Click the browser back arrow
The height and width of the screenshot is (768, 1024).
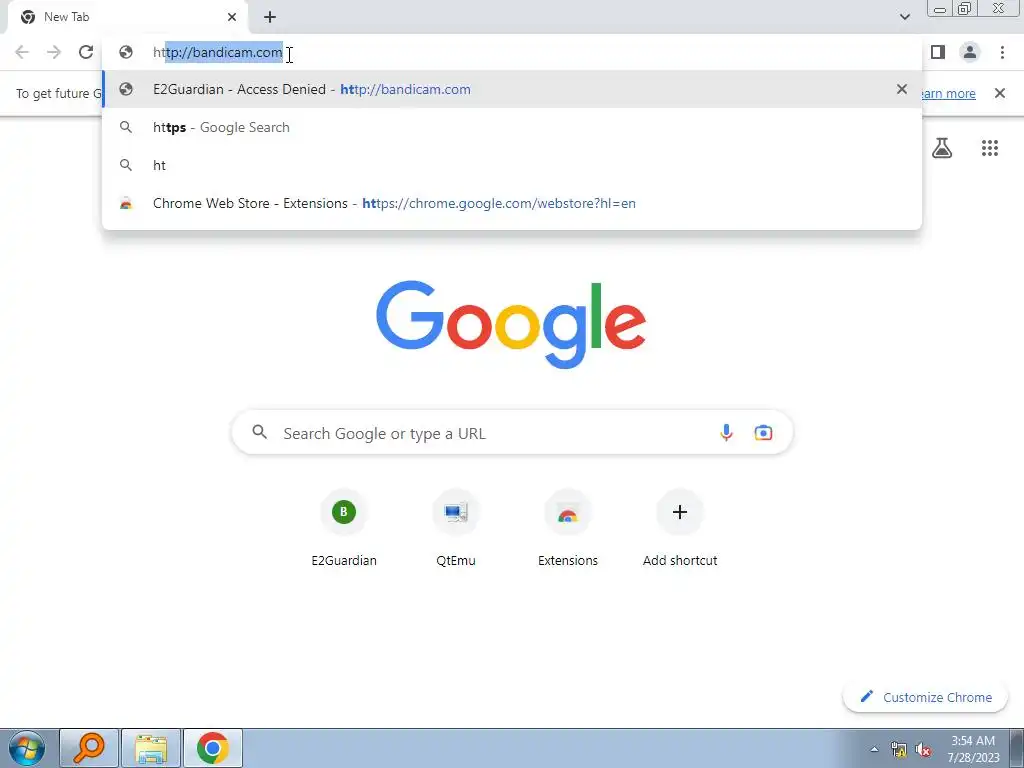click(22, 52)
